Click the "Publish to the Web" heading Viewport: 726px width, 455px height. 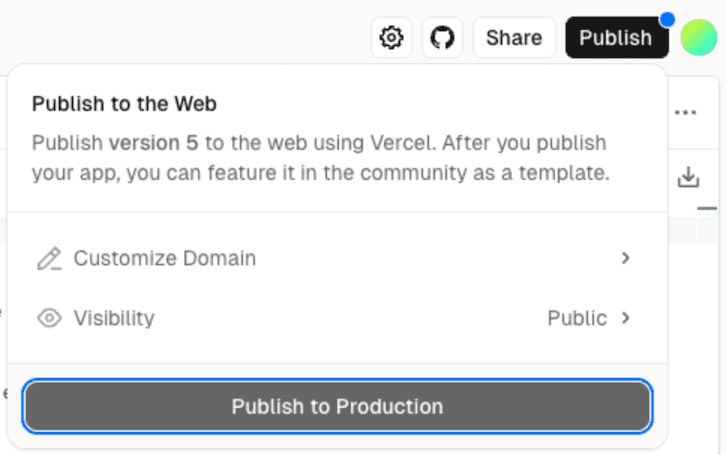124,103
